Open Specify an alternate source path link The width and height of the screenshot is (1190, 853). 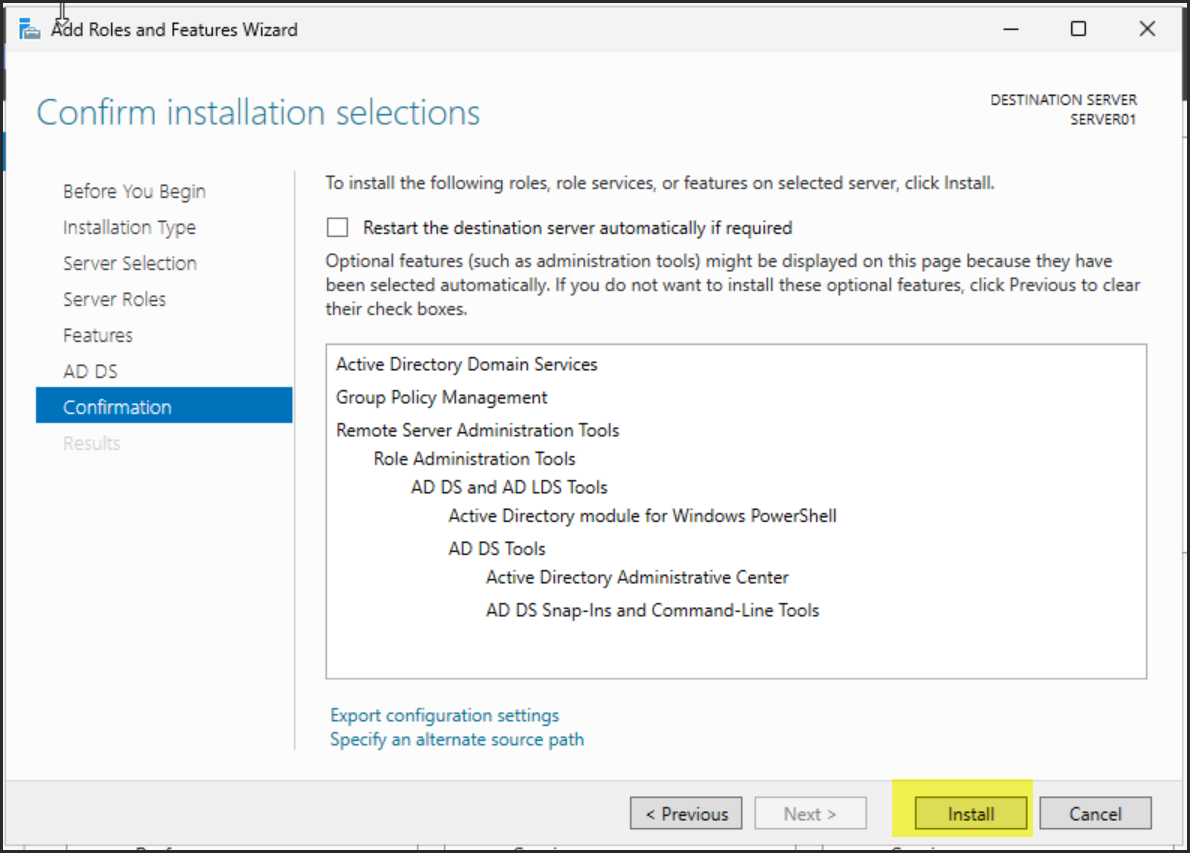pos(457,739)
